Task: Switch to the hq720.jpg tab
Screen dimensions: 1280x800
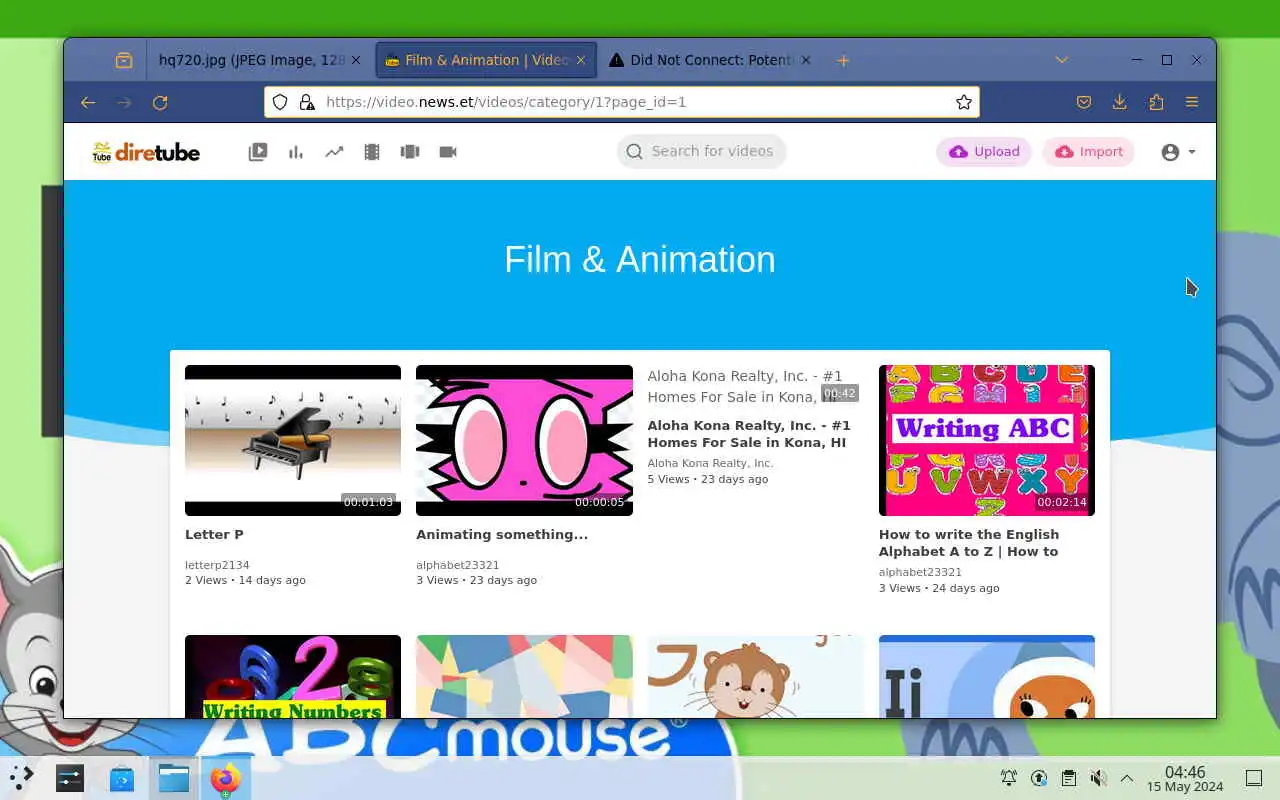Action: coord(252,60)
